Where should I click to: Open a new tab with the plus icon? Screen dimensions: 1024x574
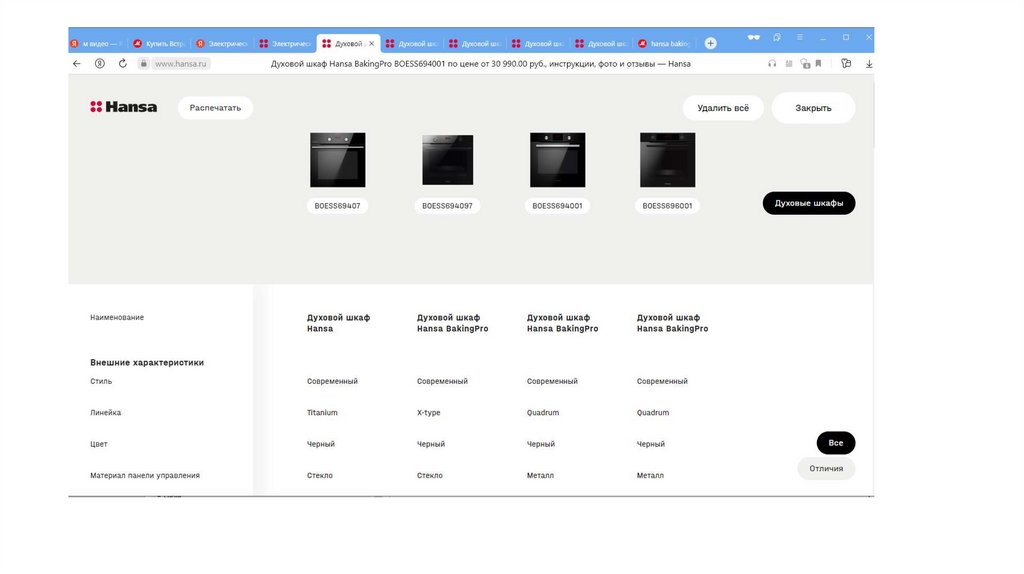point(711,43)
